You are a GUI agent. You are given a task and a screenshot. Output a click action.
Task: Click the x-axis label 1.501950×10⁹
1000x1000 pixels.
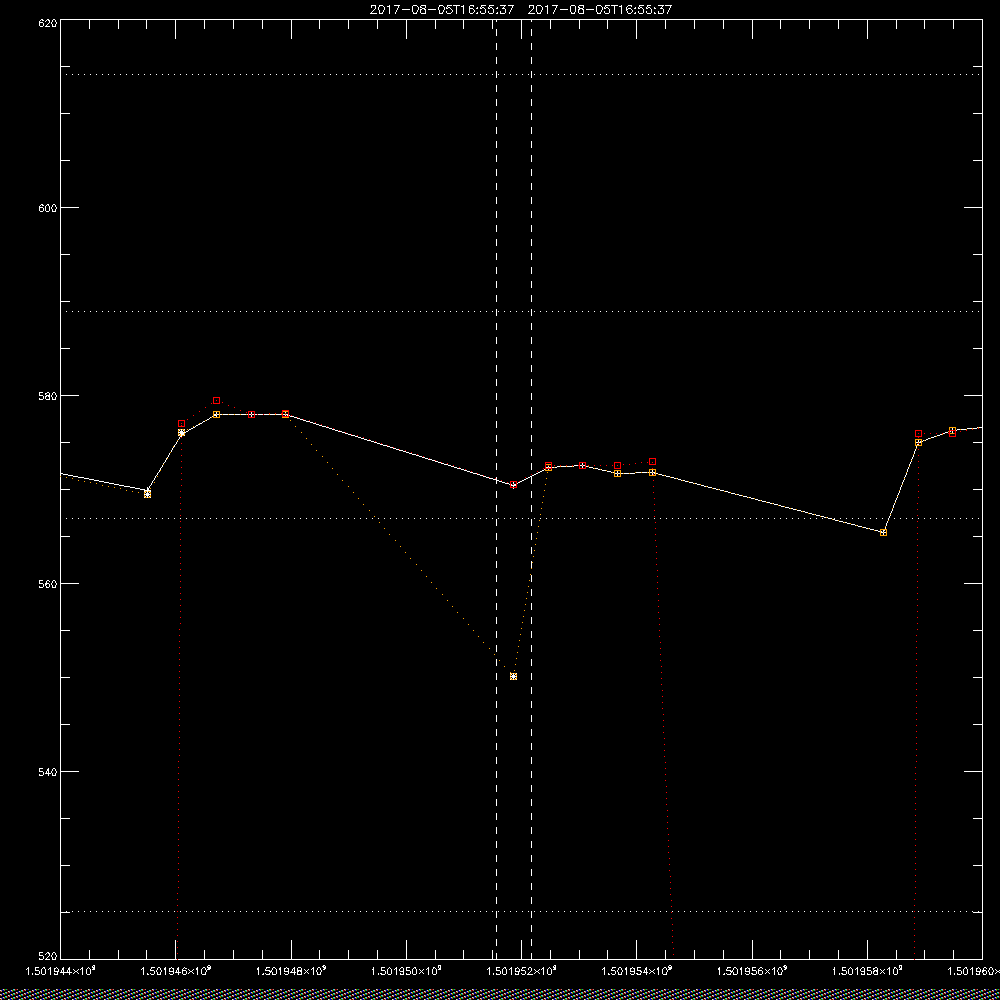[406, 971]
